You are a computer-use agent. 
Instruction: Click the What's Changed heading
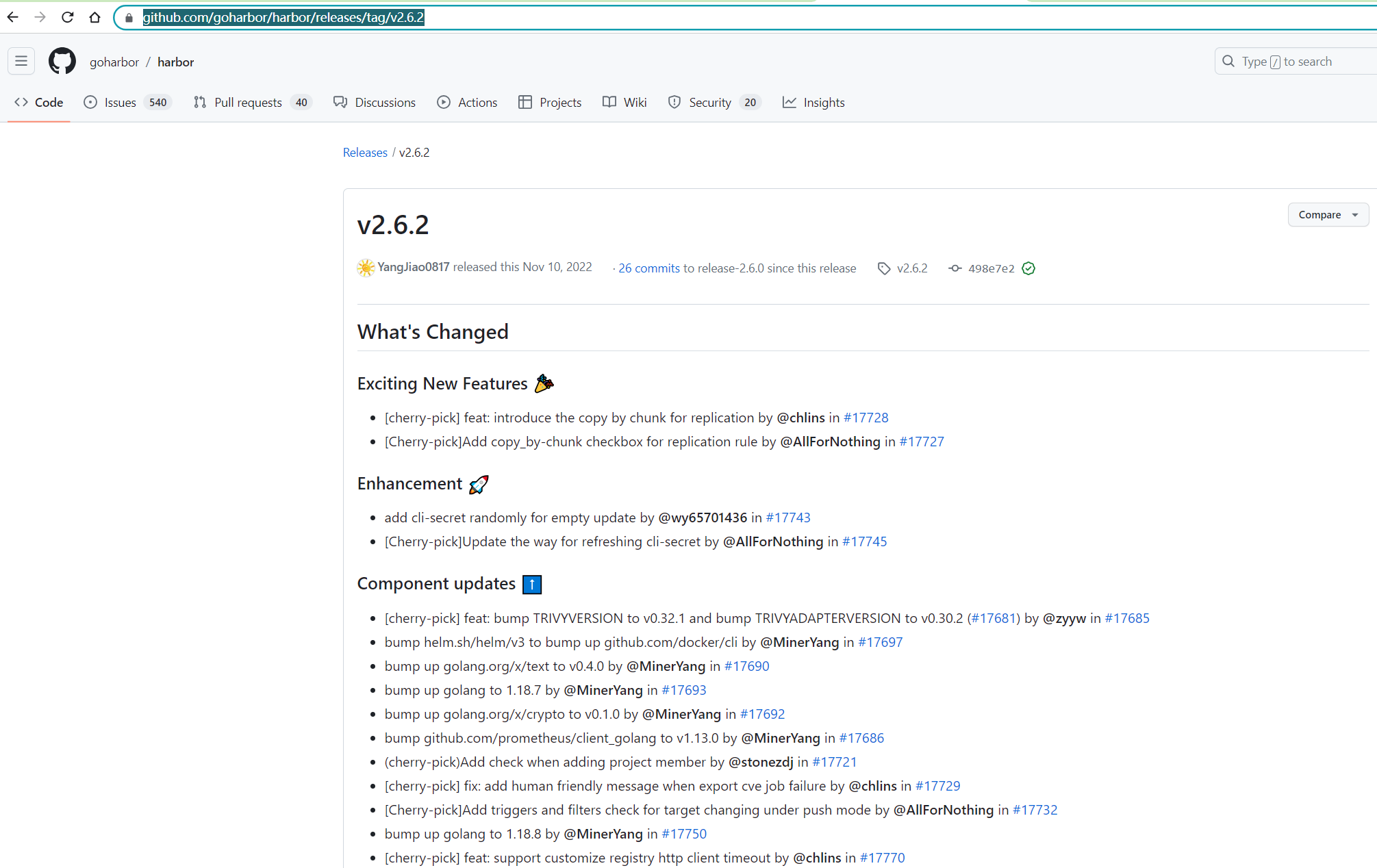tap(433, 332)
